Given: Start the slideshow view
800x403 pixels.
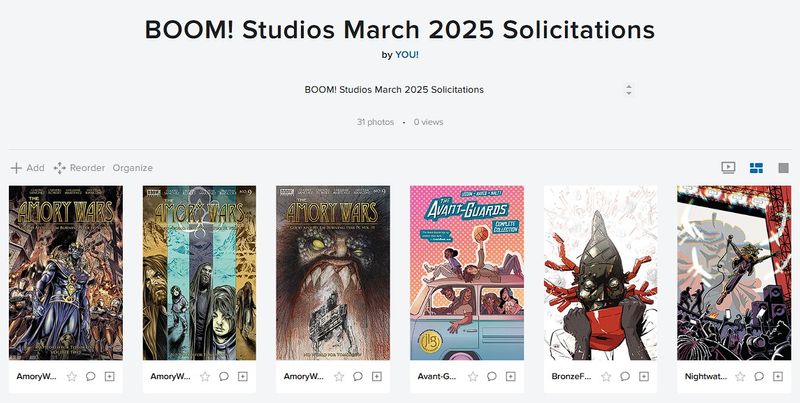Looking at the screenshot, I should (x=729, y=168).
